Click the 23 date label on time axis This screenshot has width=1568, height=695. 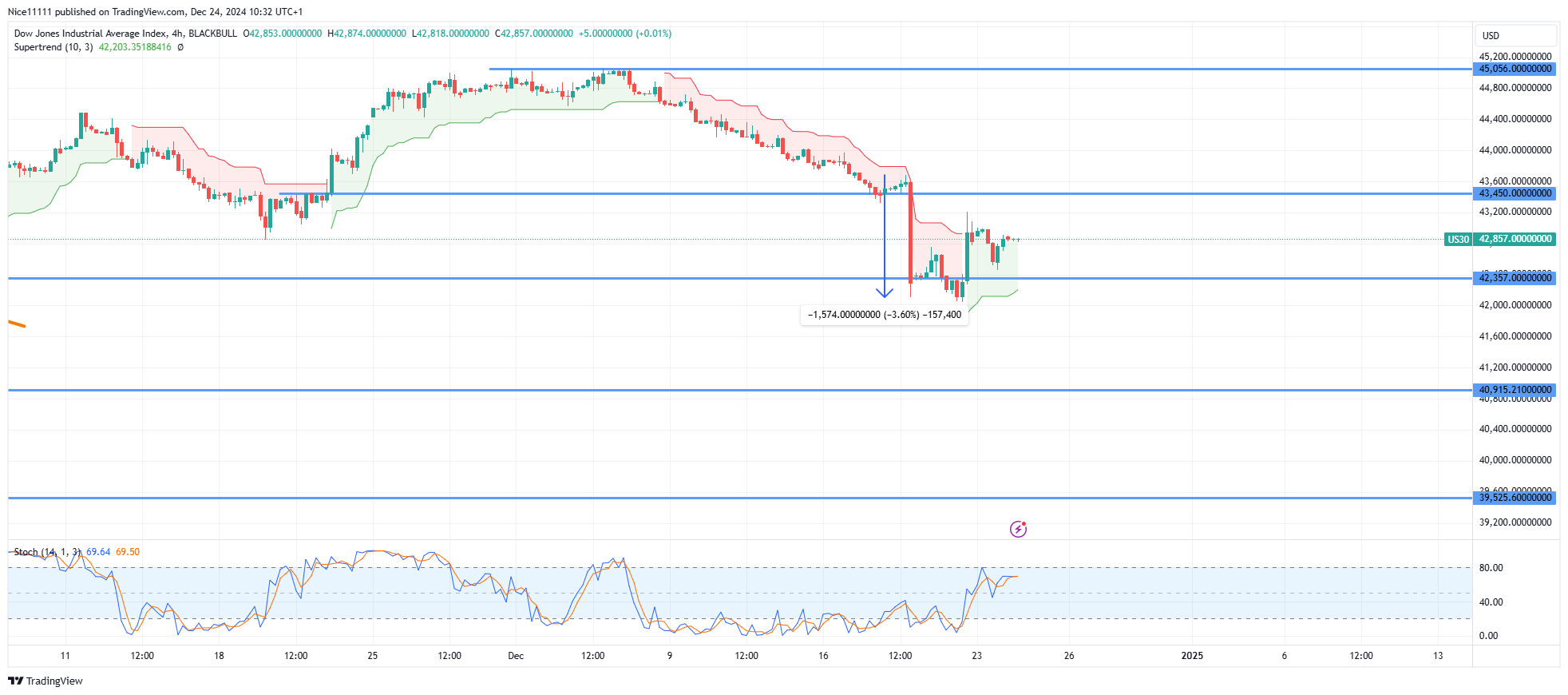click(976, 656)
